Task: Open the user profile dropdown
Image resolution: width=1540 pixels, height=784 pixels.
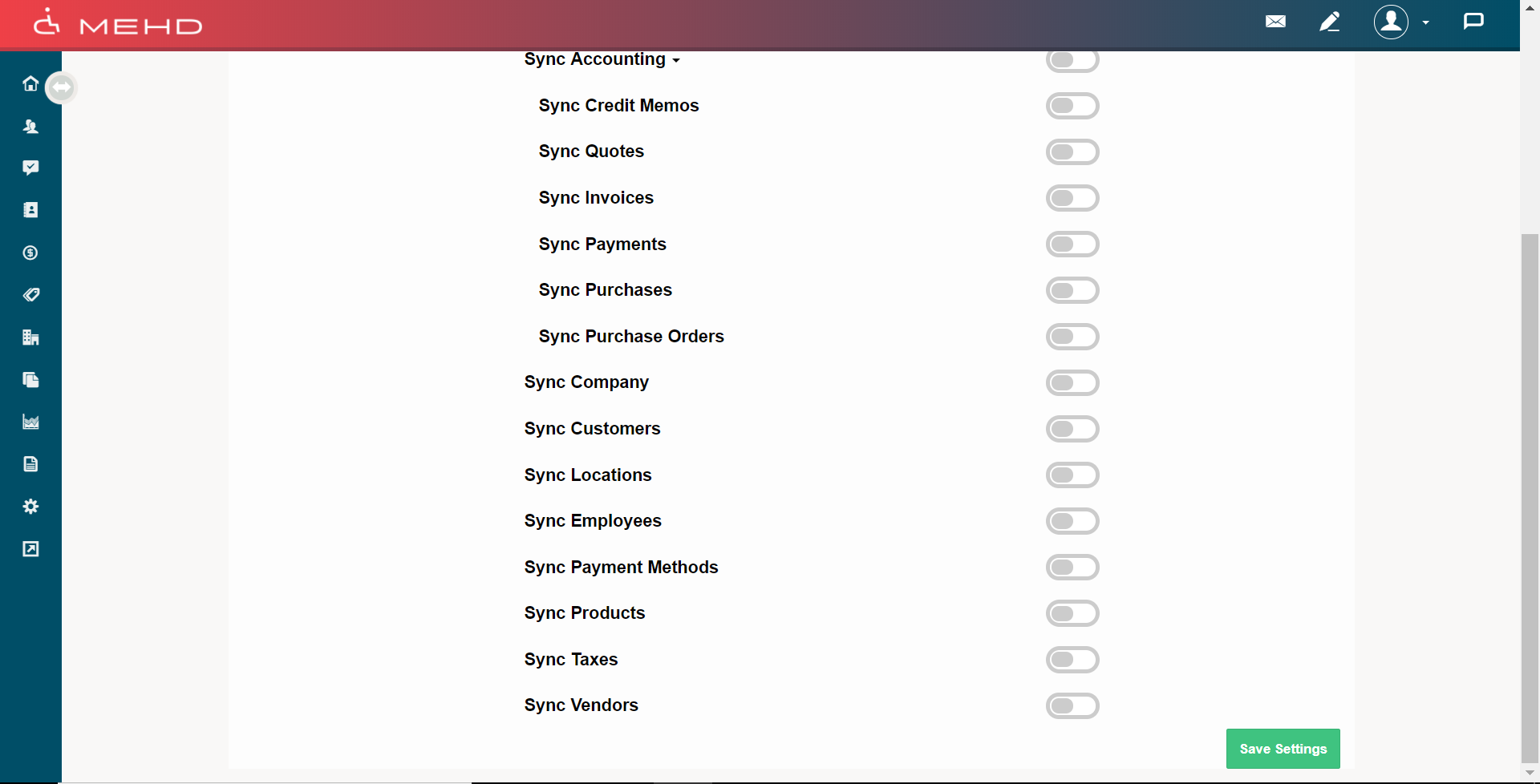Action: coord(1400,22)
